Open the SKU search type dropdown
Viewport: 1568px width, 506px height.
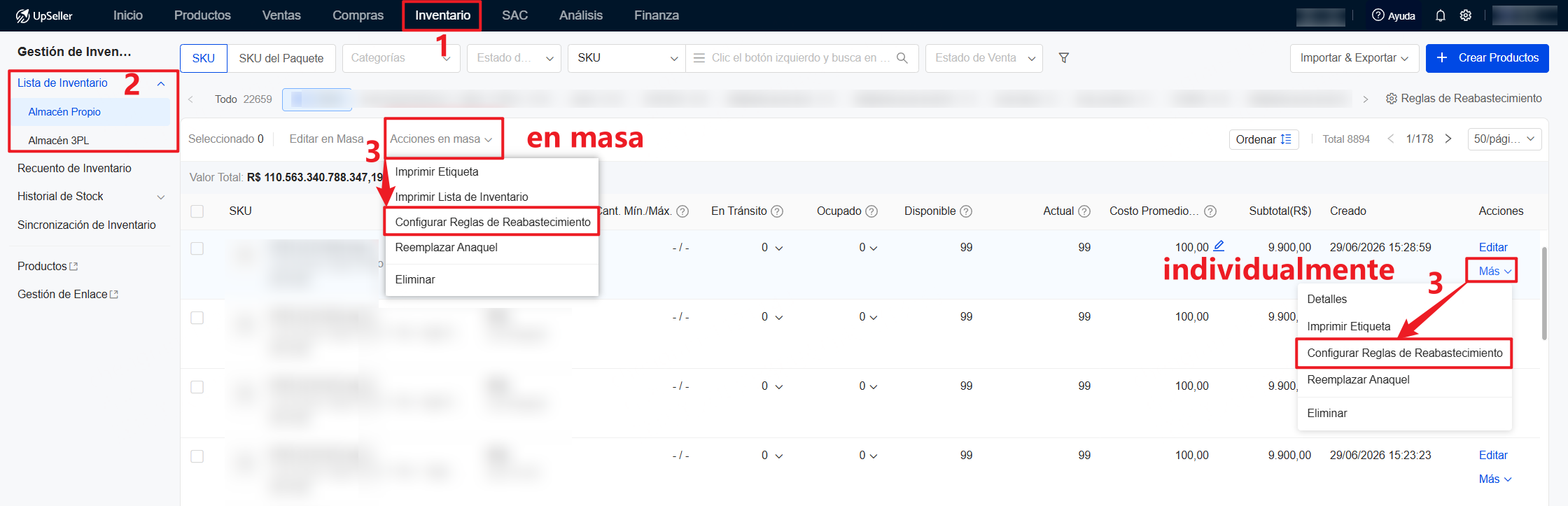(626, 58)
